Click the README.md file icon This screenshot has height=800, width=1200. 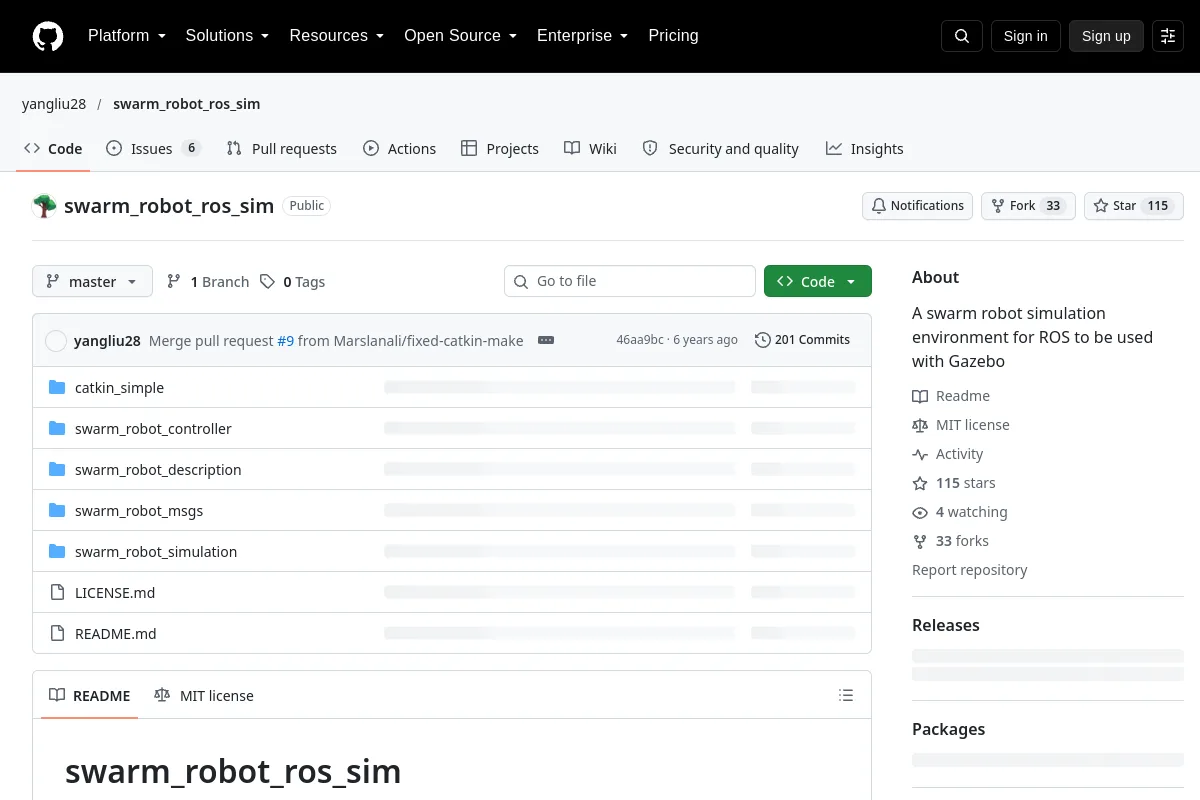coord(57,634)
